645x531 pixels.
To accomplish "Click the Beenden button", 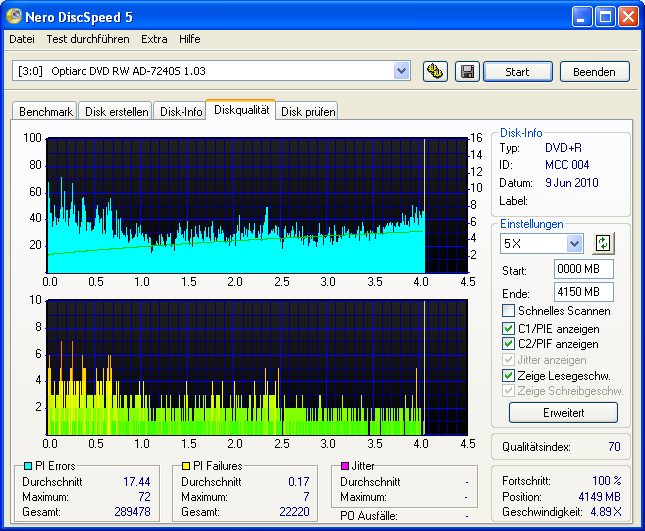I will [594, 72].
